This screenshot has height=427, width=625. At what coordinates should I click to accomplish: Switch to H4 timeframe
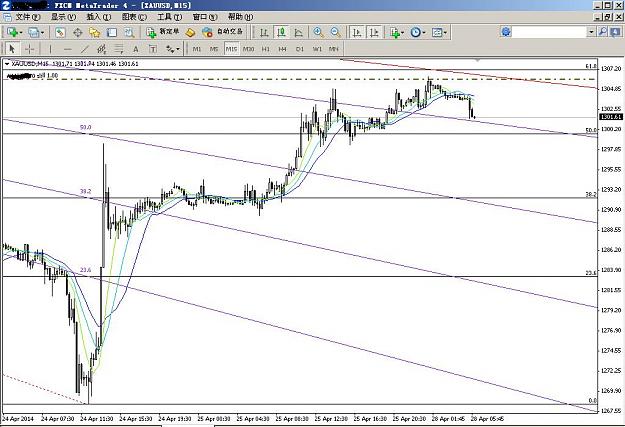283,49
